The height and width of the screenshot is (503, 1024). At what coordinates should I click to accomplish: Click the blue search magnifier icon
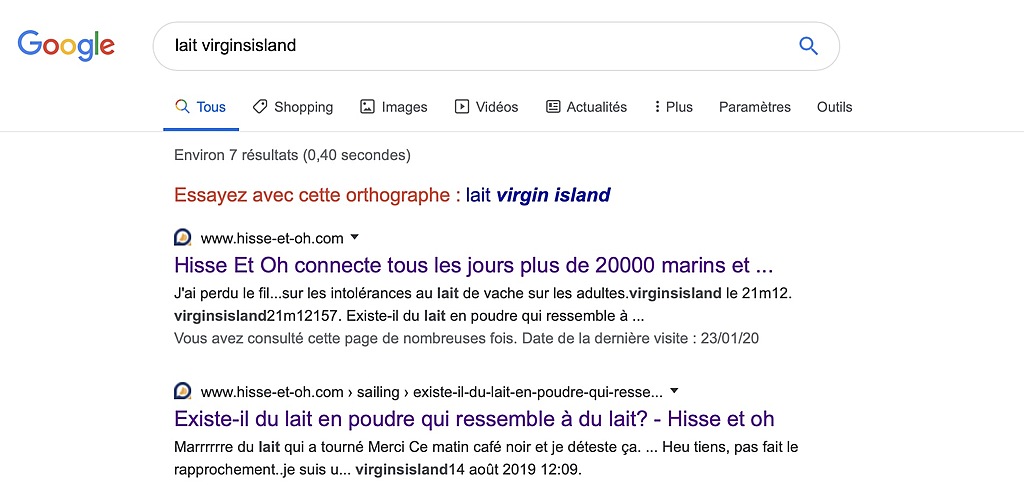pos(808,46)
